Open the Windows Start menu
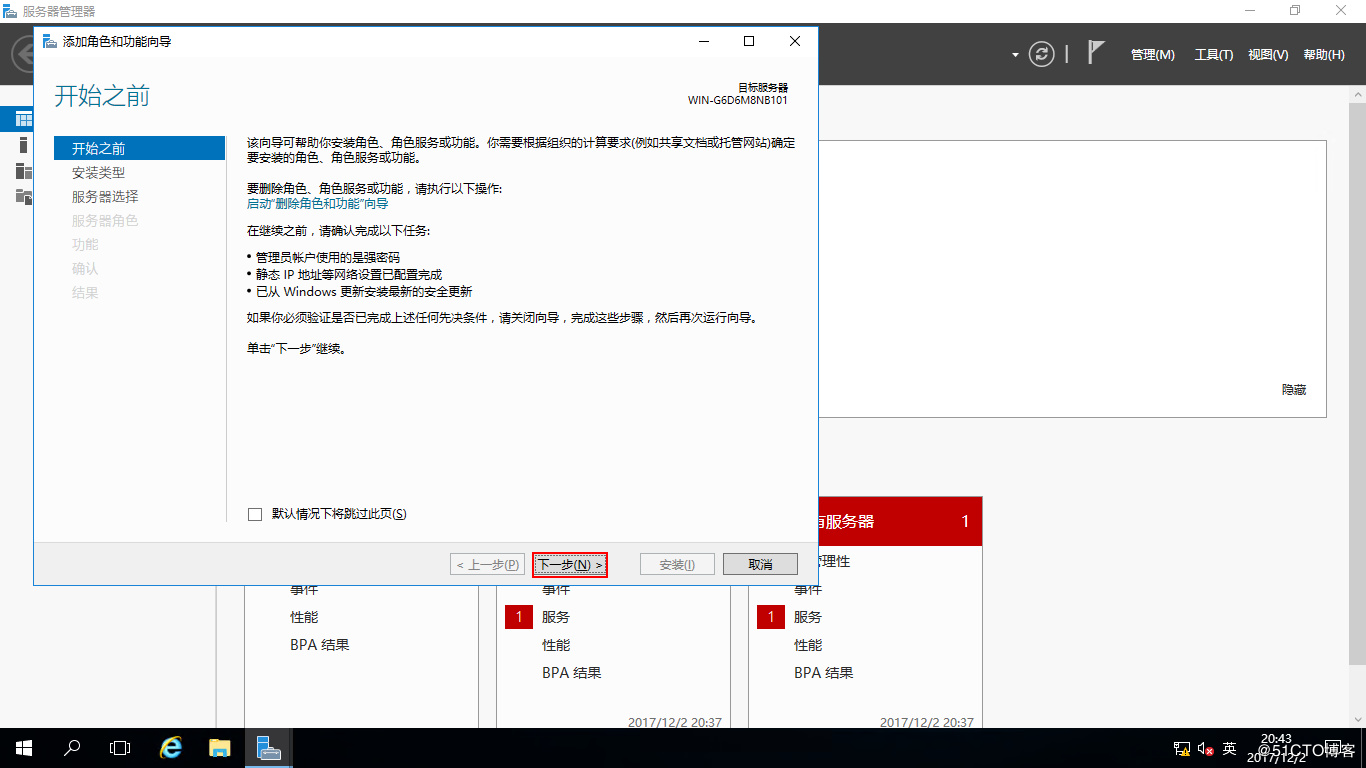This screenshot has height=768, width=1366. [23, 748]
